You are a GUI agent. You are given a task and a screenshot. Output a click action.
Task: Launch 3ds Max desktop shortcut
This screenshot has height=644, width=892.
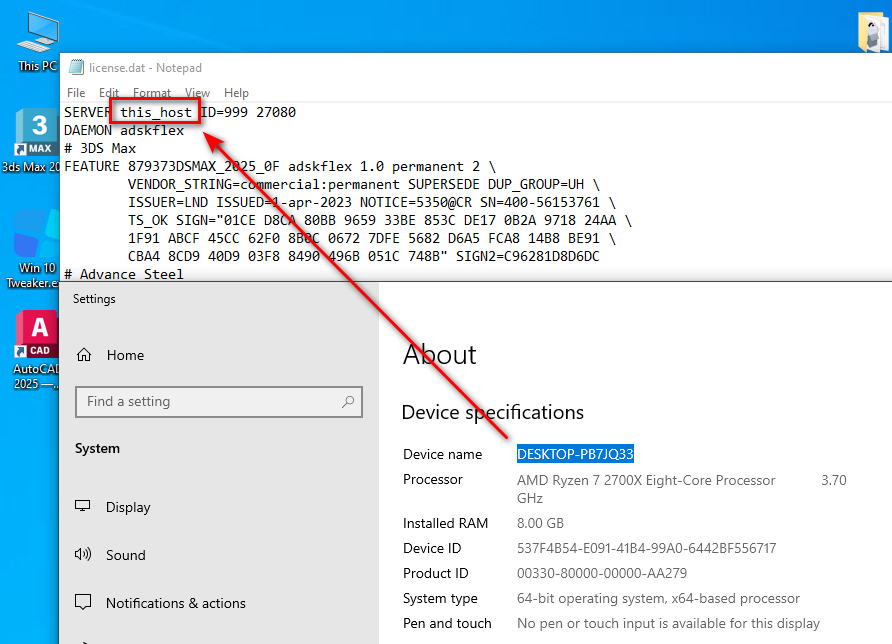point(35,141)
